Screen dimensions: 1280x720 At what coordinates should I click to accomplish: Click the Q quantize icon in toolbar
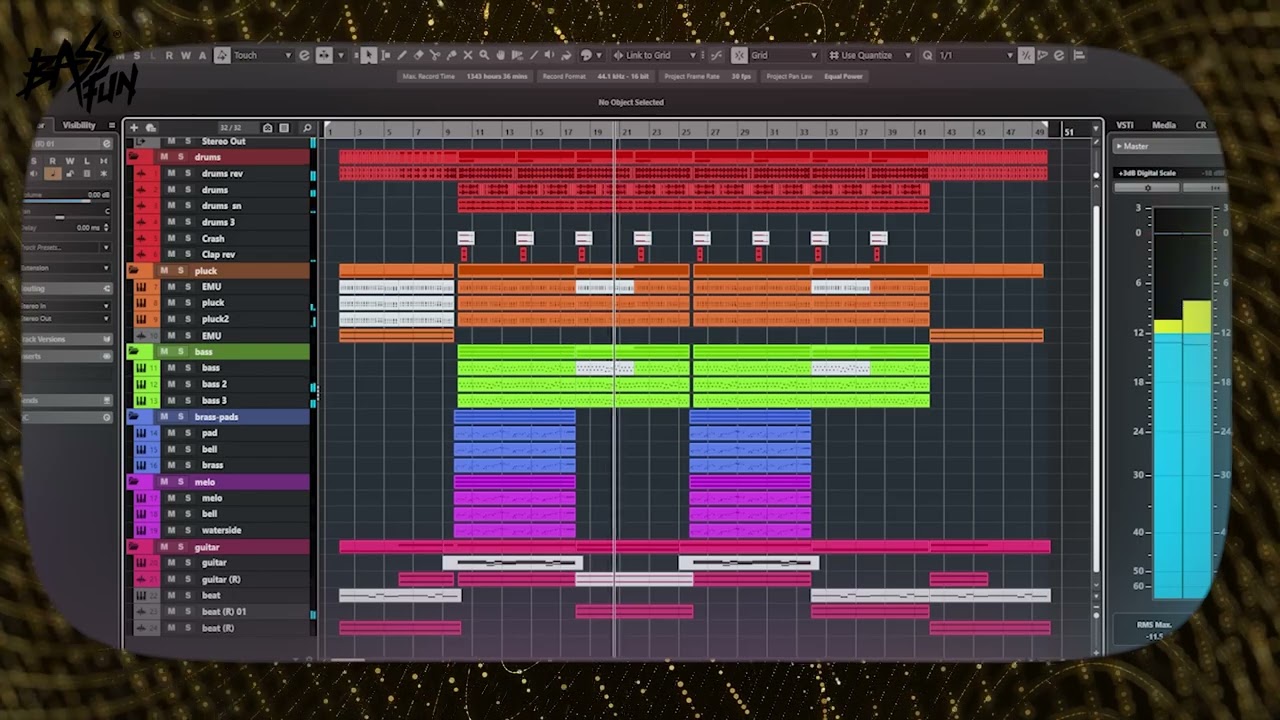(x=928, y=55)
